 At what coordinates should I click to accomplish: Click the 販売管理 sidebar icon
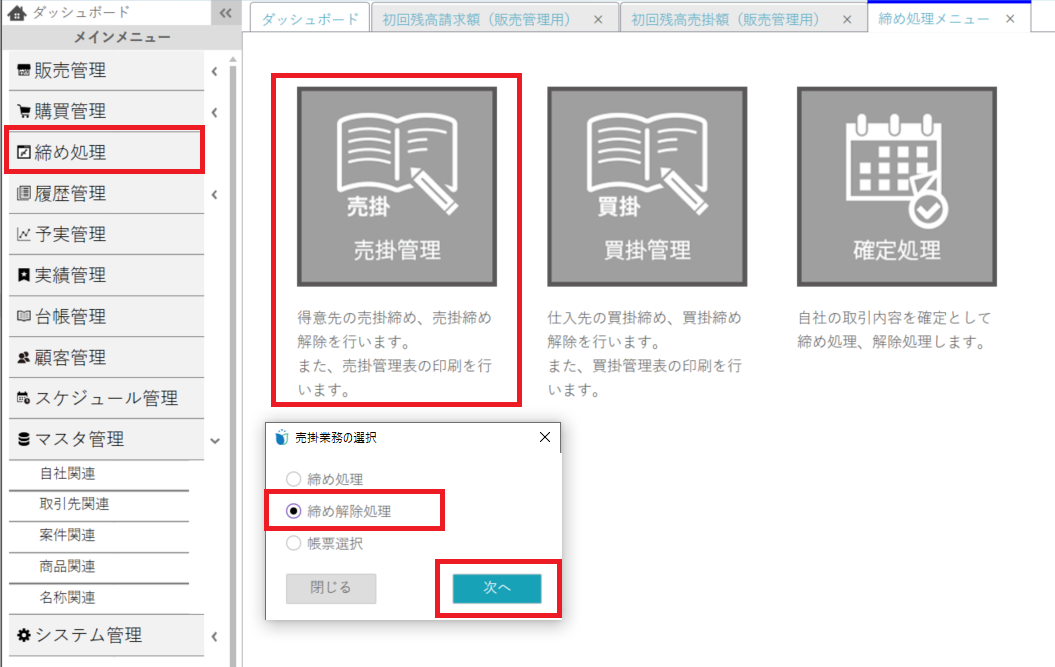click(24, 71)
